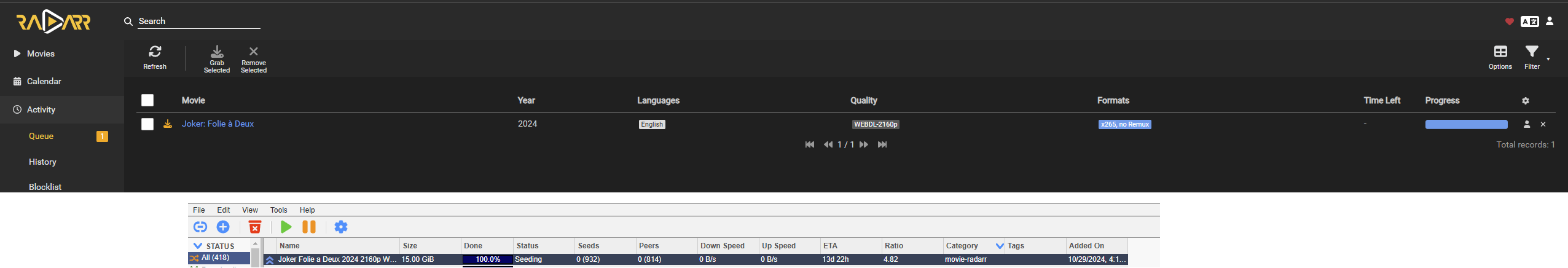Tick the Joker: Folie à Deux row checkbox
This screenshot has width=1568, height=268.
147,124
